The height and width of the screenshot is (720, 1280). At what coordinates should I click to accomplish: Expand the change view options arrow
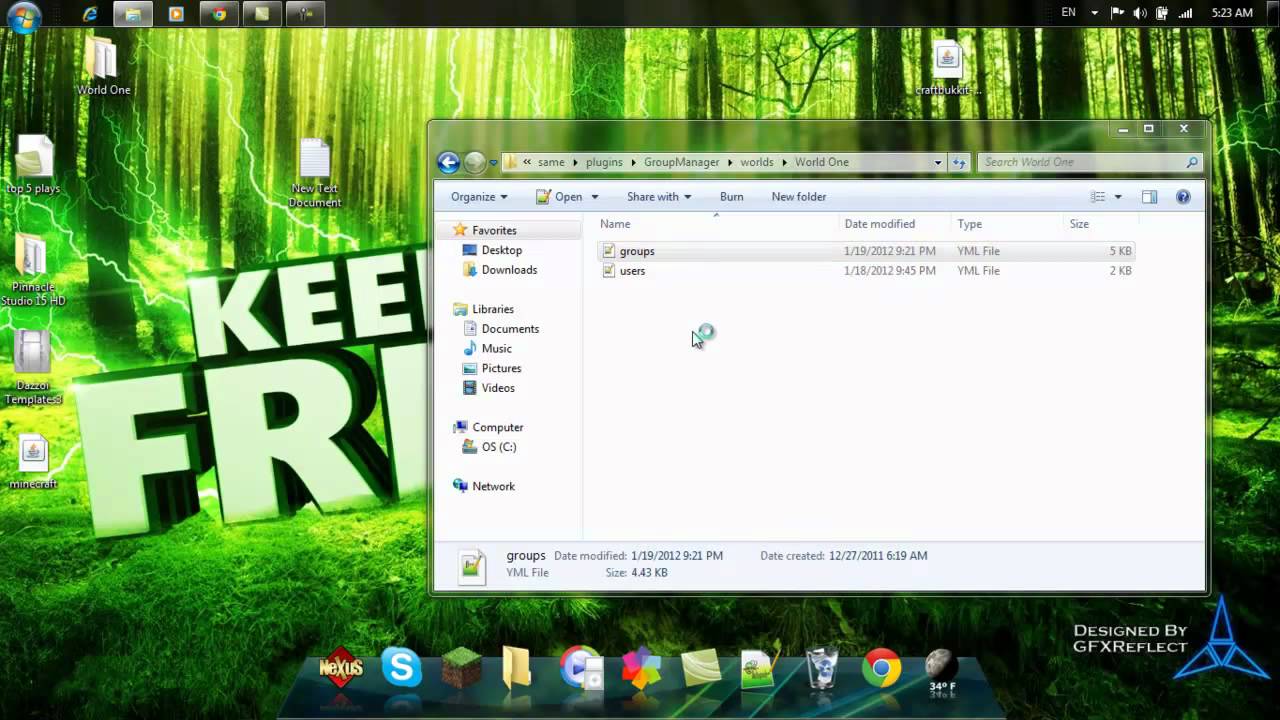click(x=1118, y=197)
